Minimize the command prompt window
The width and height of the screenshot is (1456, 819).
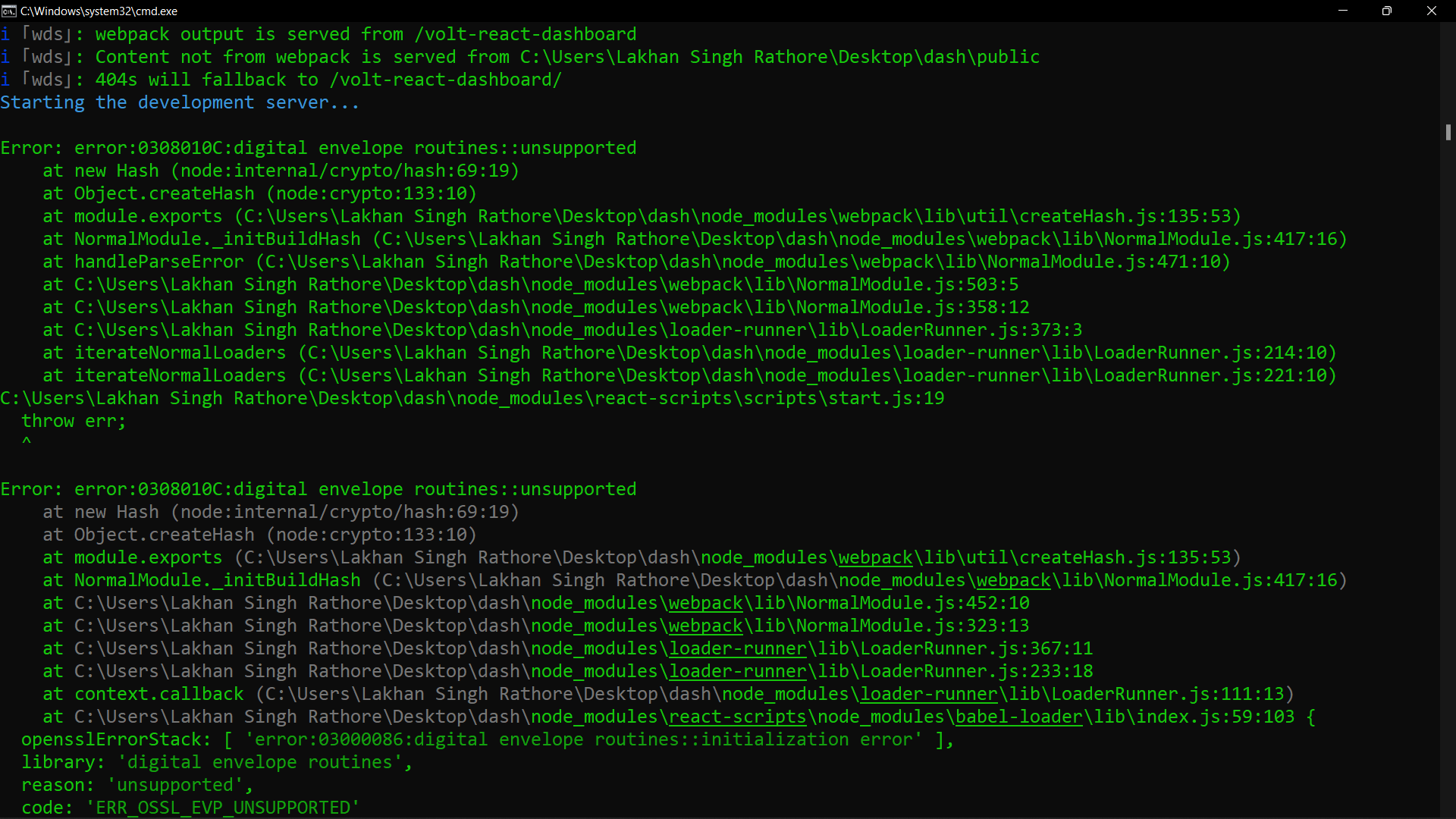[x=1343, y=11]
